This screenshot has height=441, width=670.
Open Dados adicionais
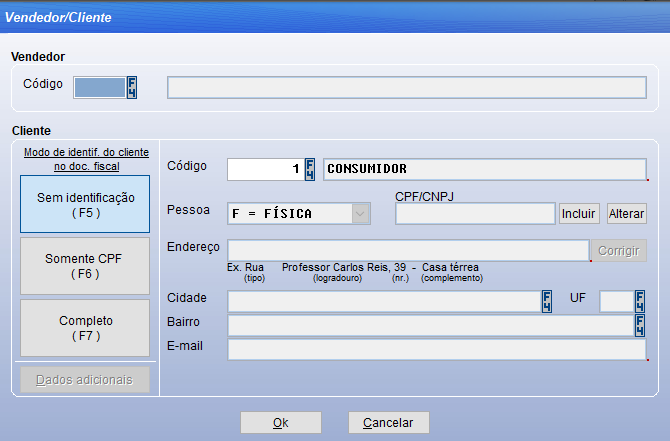(85, 380)
